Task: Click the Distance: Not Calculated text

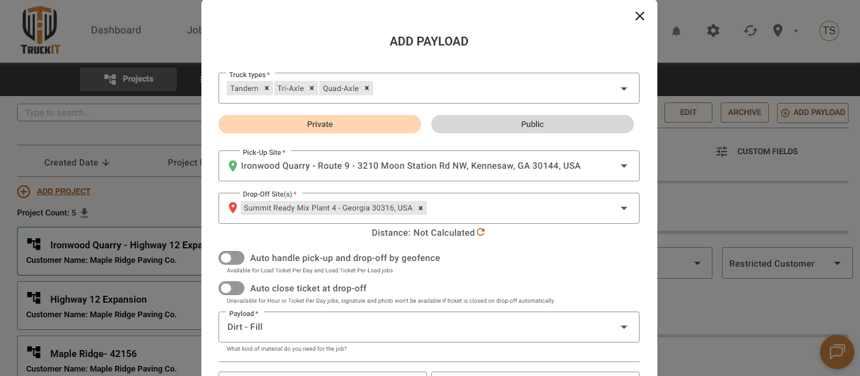Action: [423, 232]
